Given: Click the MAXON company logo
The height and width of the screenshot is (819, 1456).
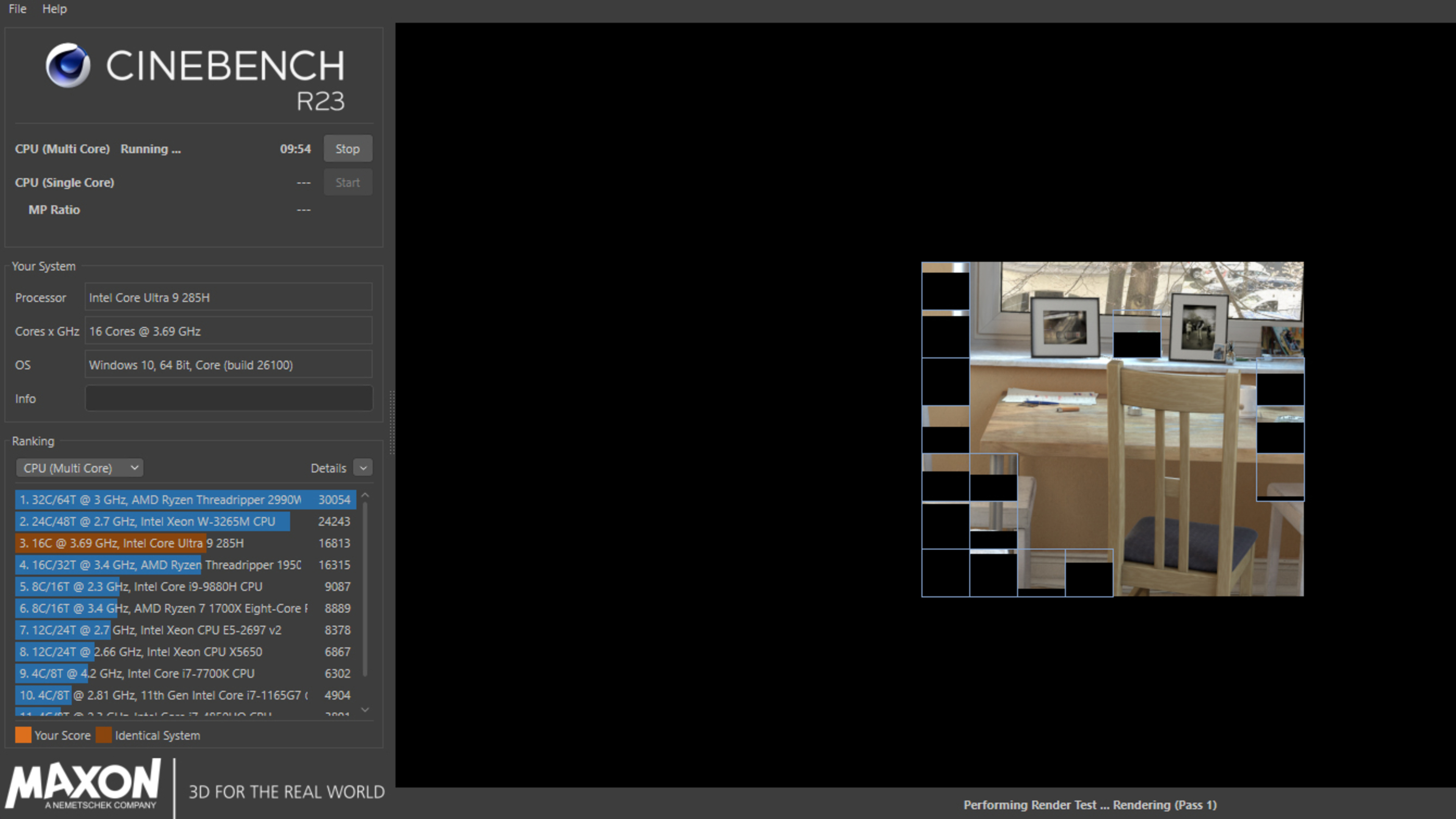Looking at the screenshot, I should coord(84,784).
